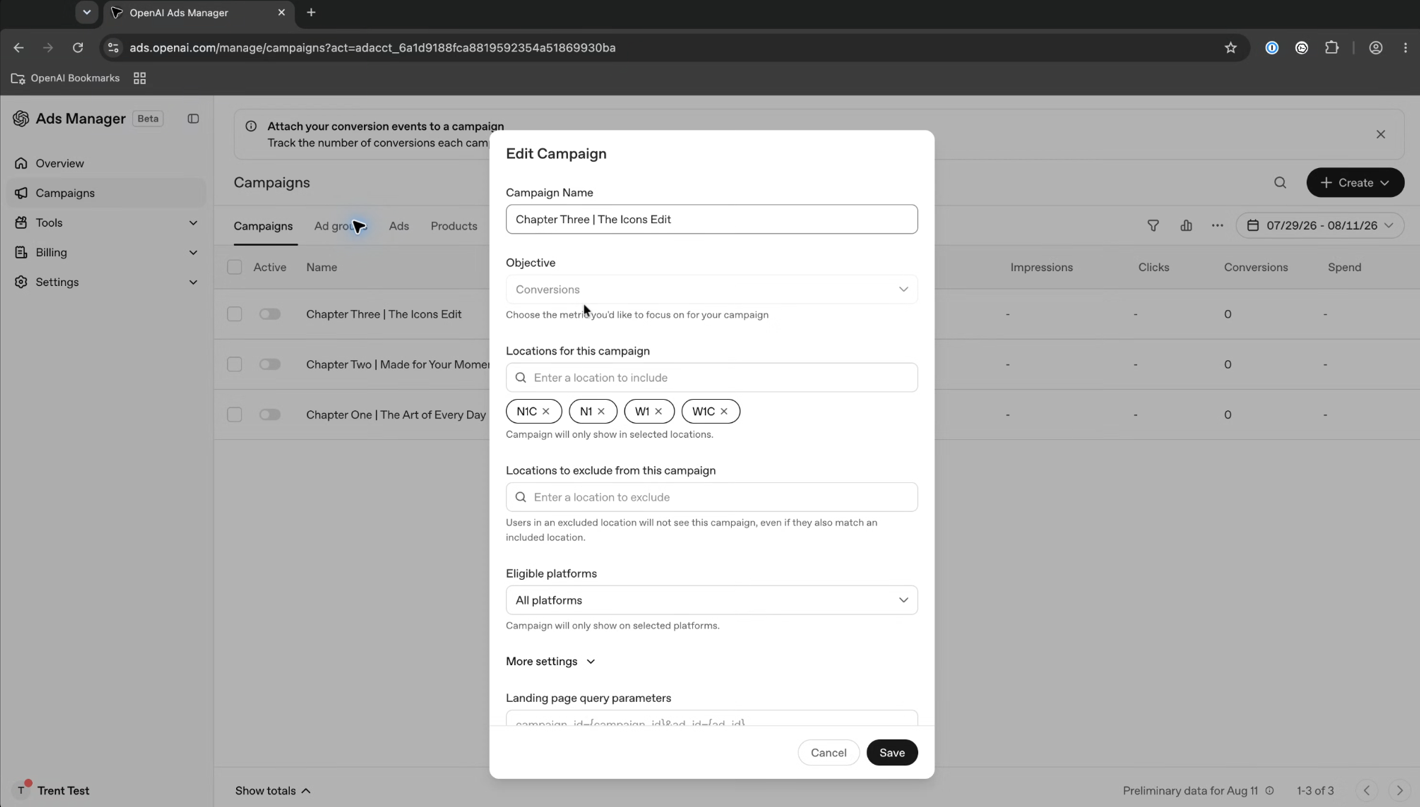Toggle Chapter One campaign active switch
Screen dimensions: 1420x807
270,414
